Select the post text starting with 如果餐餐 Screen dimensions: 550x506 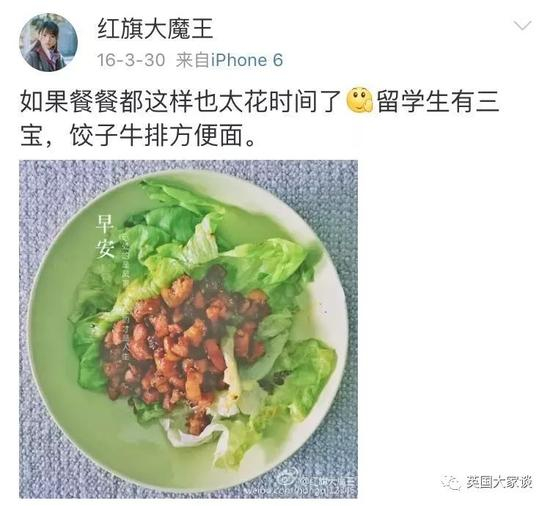pos(260,118)
